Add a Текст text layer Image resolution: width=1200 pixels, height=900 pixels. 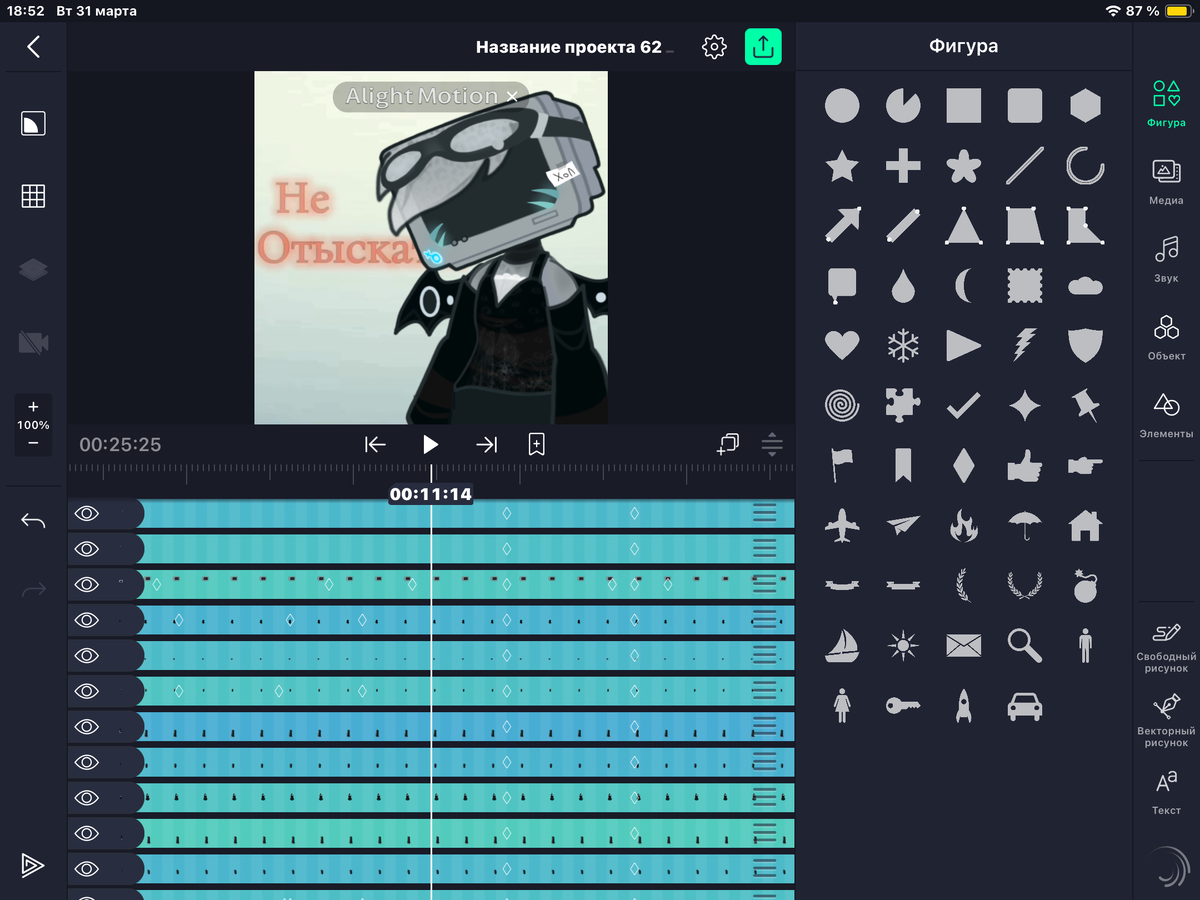click(1166, 793)
